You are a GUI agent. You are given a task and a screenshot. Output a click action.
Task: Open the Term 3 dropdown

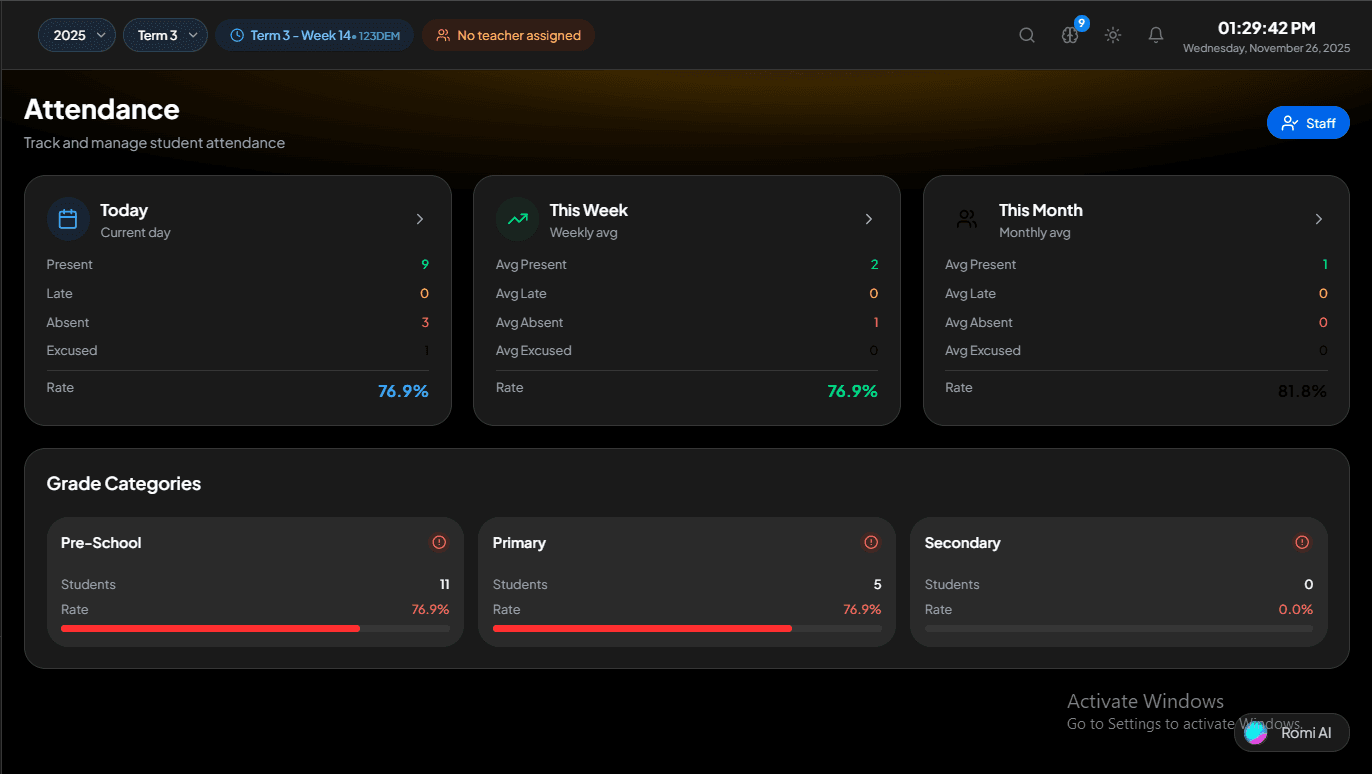165,34
